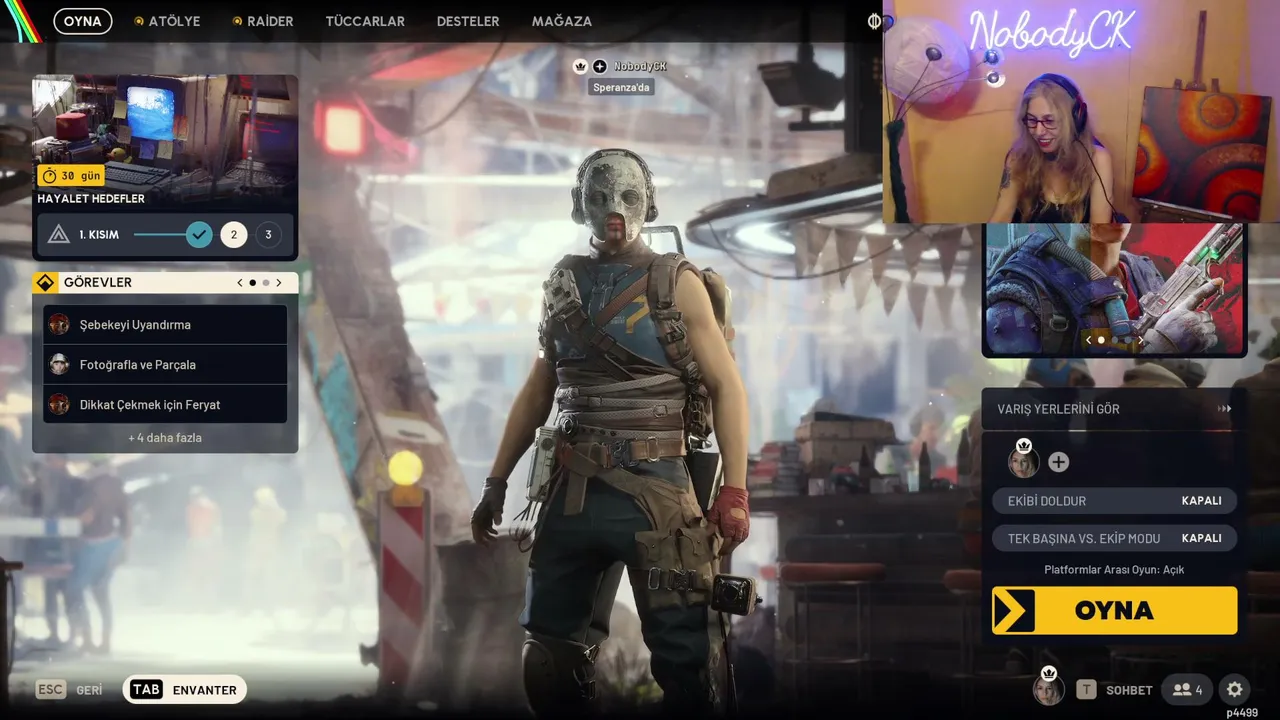Click the 1. KISIM label
1280x720 pixels.
[x=99, y=235]
